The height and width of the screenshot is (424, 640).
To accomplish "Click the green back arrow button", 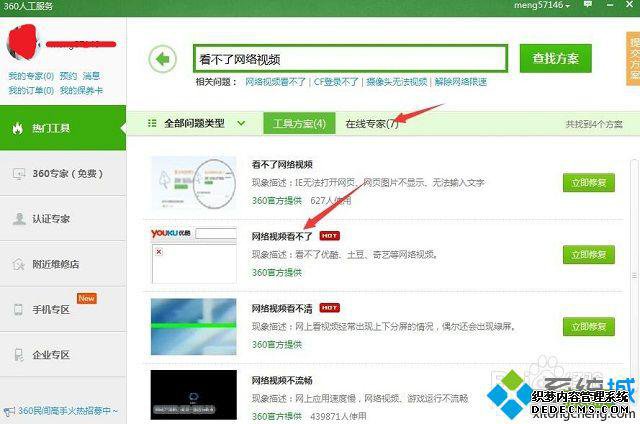I will (x=162, y=59).
